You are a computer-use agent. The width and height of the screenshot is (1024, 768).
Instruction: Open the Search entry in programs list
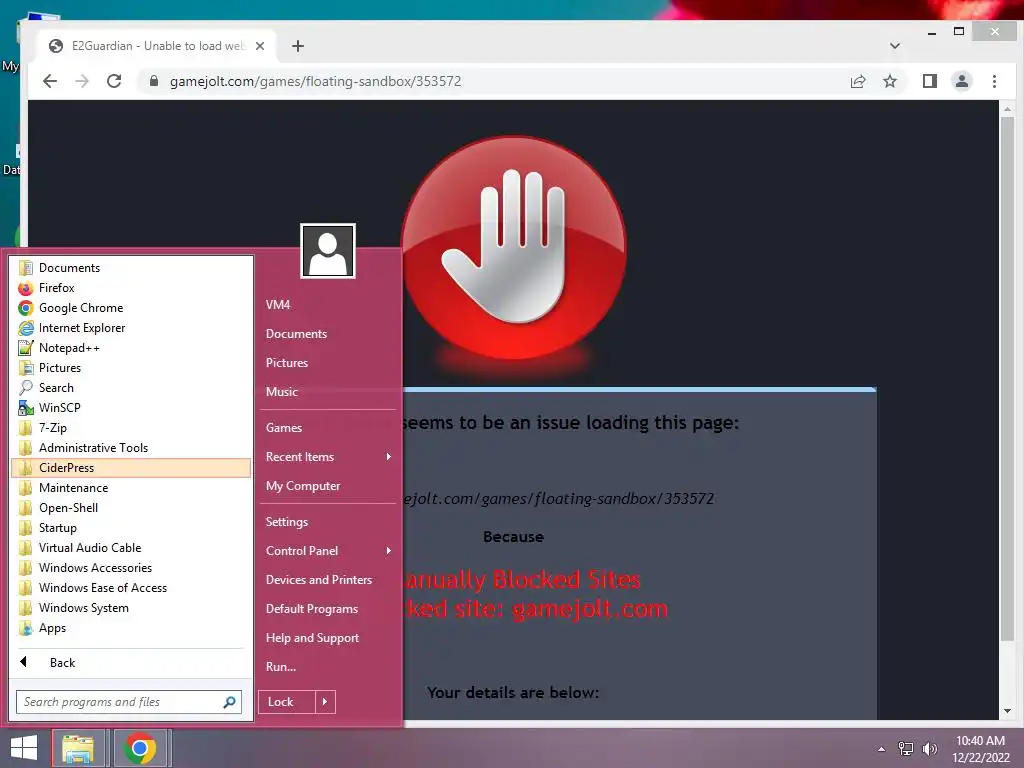click(x=131, y=388)
